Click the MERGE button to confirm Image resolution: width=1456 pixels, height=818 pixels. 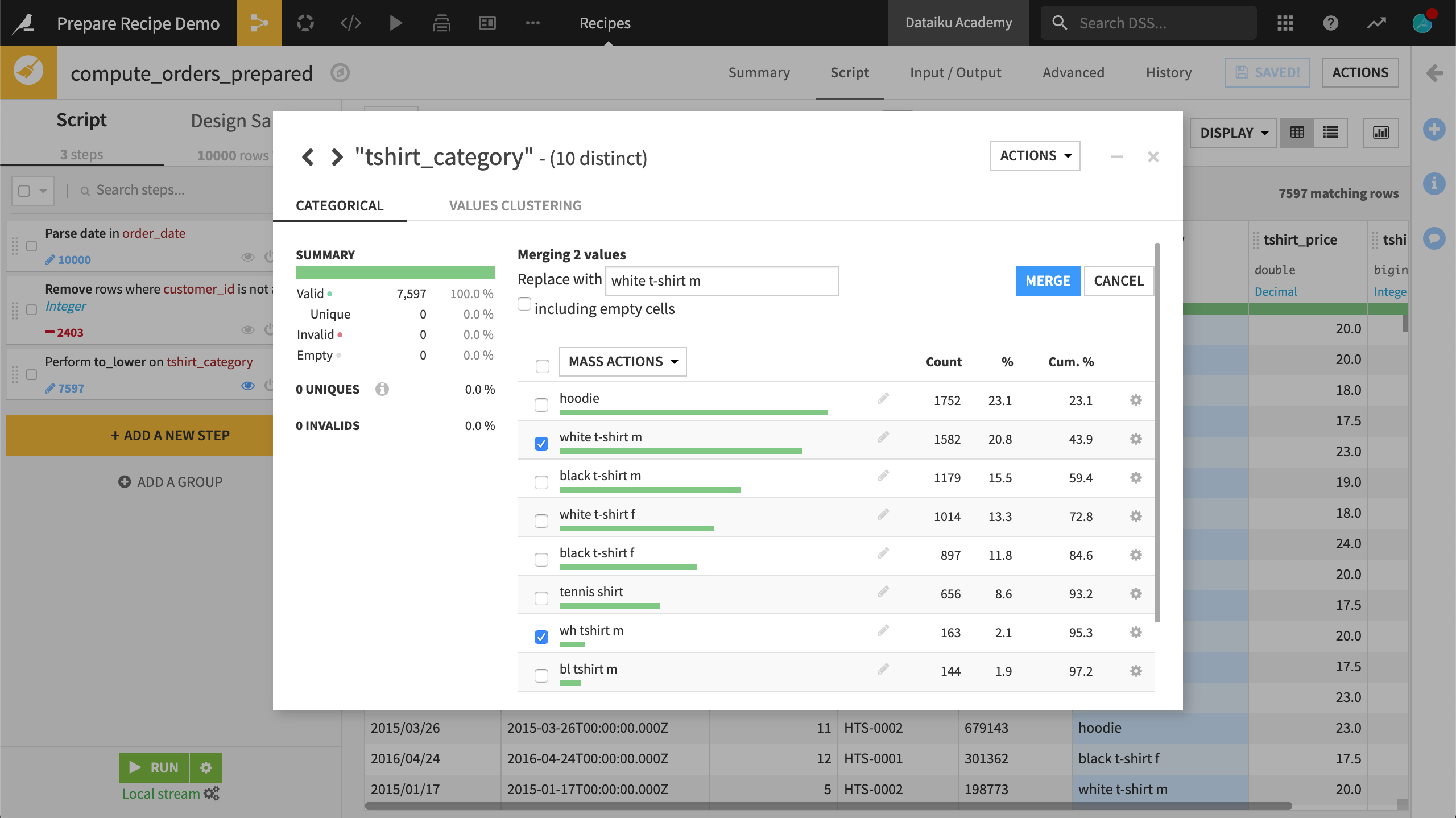1047,280
